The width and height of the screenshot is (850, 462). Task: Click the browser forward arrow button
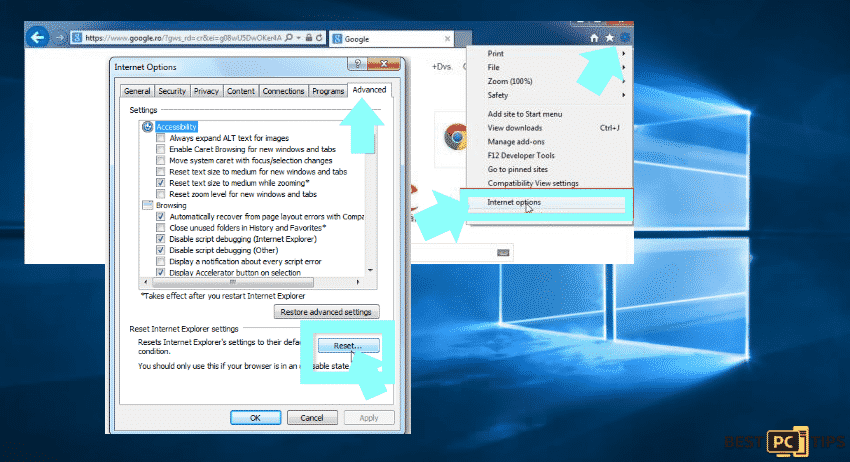click(x=60, y=38)
